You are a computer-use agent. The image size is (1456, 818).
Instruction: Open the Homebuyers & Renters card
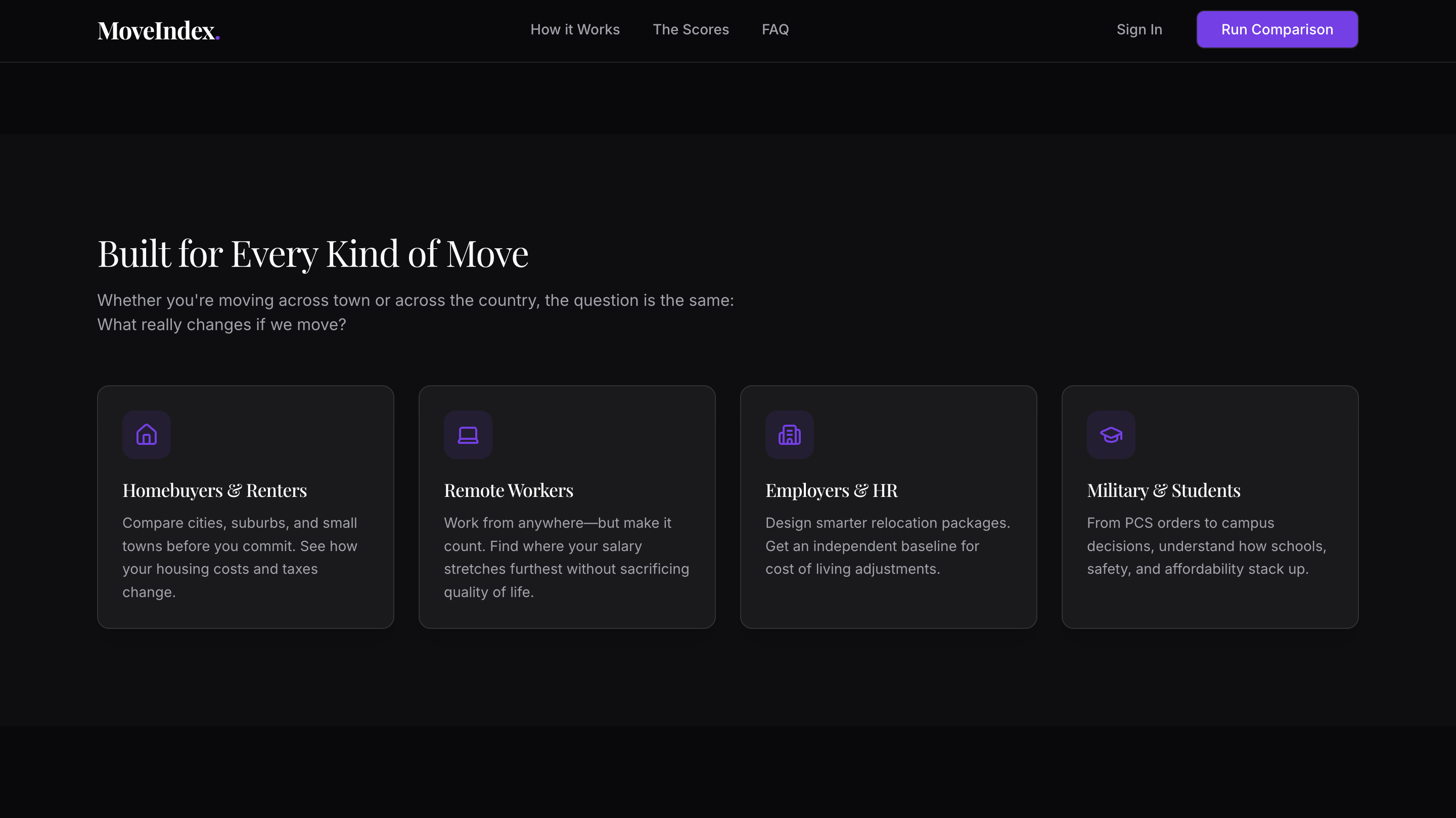[x=245, y=507]
